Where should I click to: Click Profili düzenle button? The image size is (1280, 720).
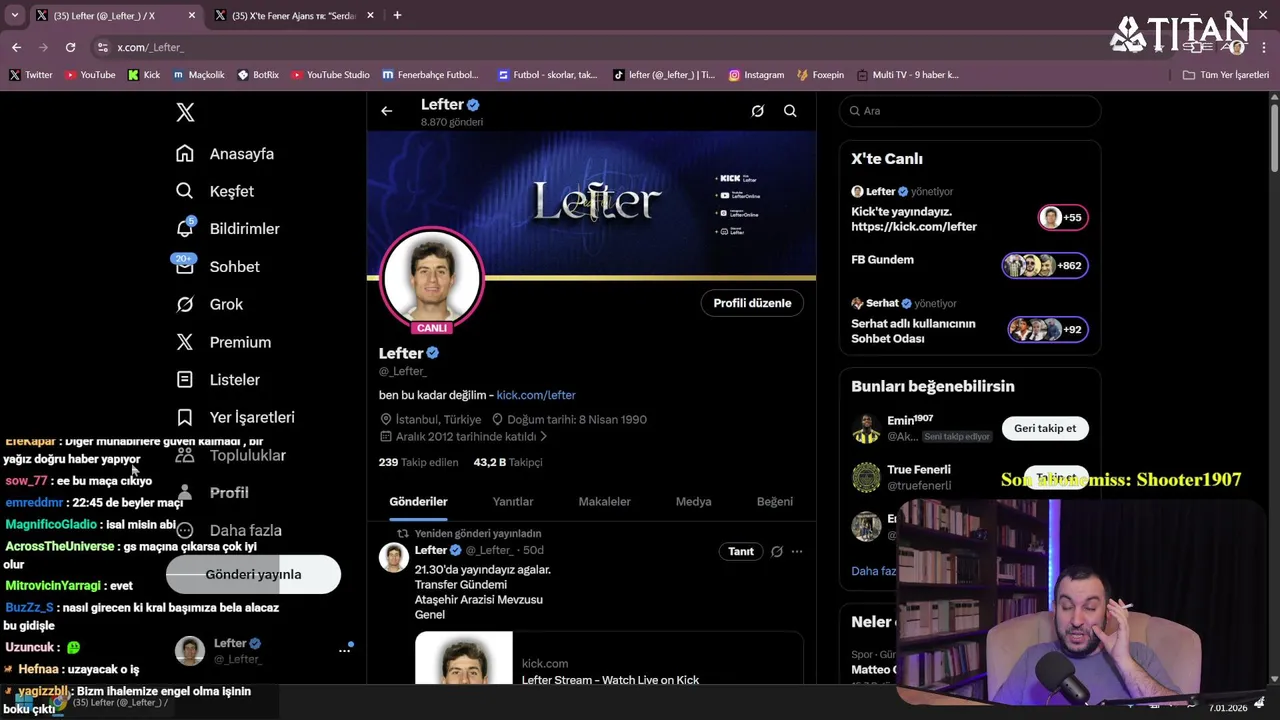point(752,303)
